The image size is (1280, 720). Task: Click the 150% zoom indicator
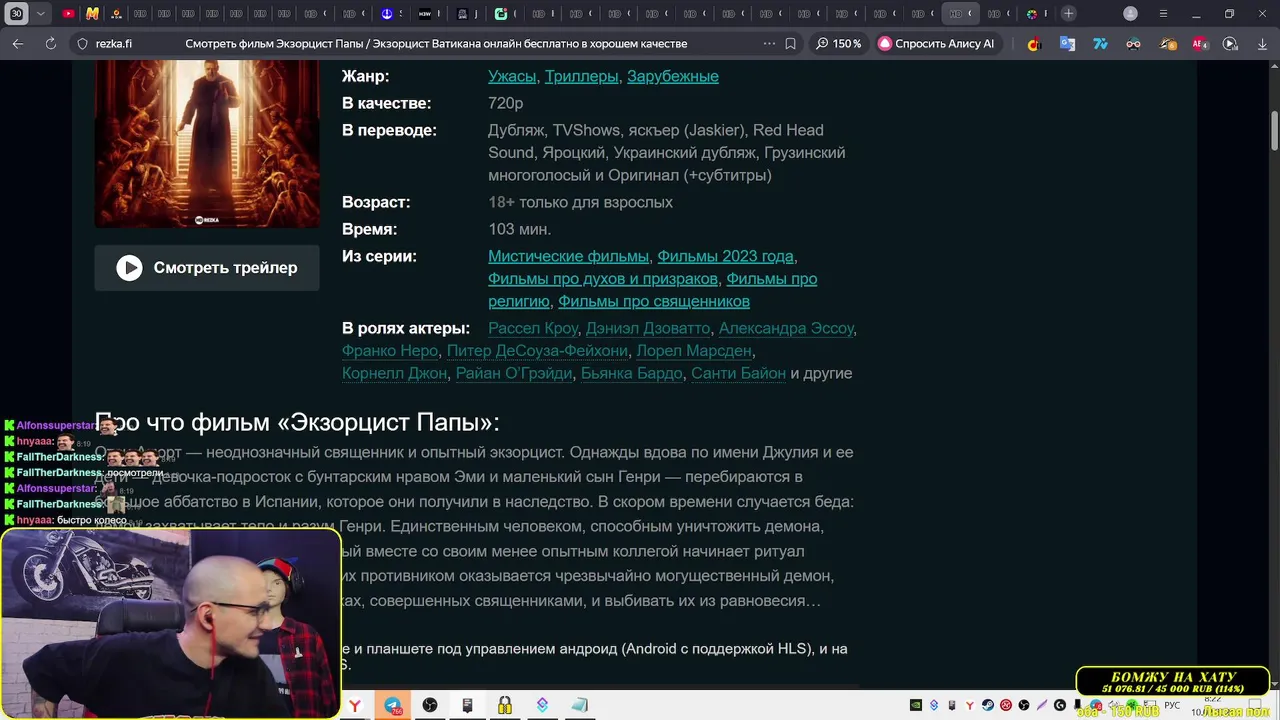click(x=838, y=44)
